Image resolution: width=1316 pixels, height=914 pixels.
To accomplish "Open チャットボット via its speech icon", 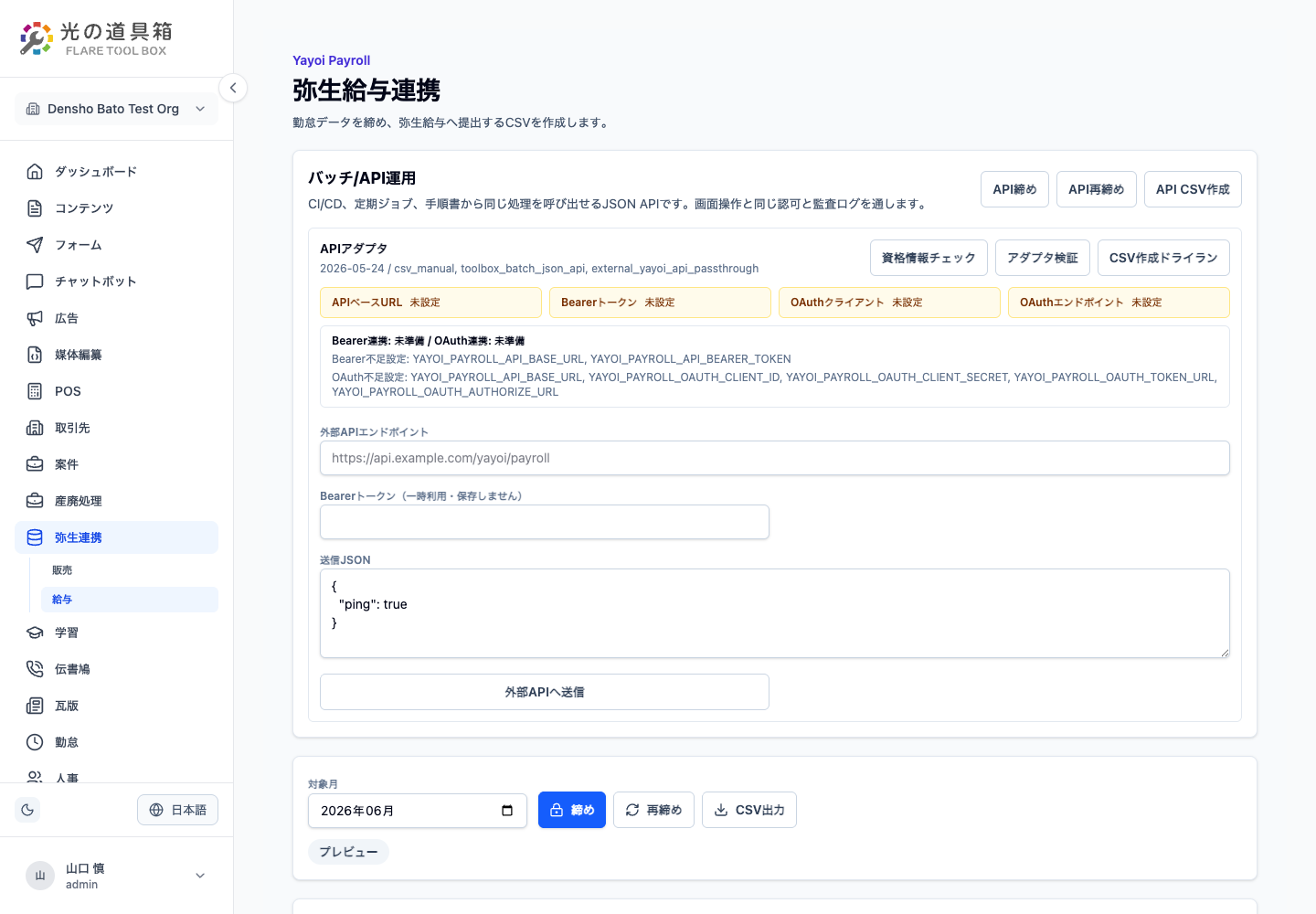I will click(35, 282).
